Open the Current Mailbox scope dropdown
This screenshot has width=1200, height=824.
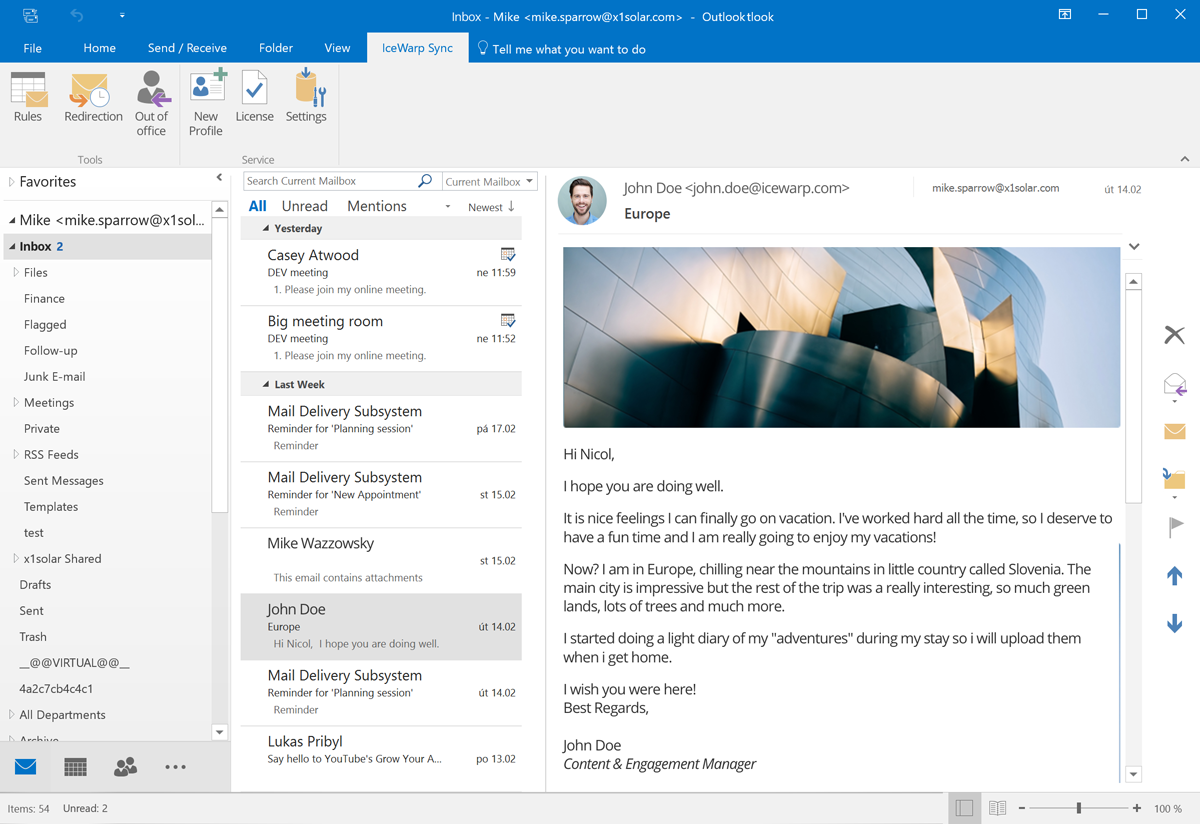pos(489,181)
